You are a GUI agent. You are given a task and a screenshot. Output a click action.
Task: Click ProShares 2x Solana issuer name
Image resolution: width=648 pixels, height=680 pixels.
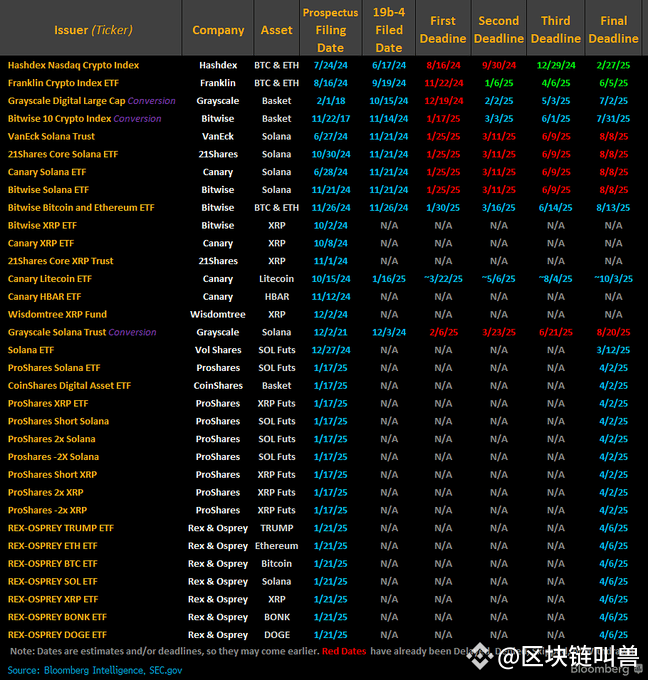[x=52, y=439]
